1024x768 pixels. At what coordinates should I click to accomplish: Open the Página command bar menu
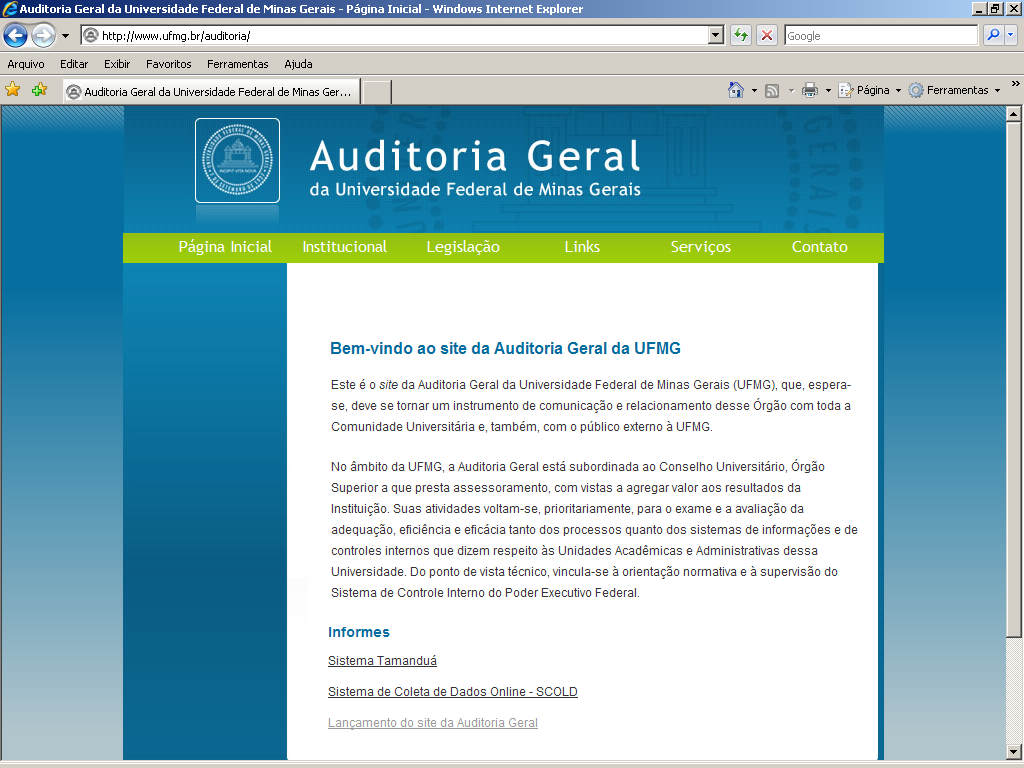click(870, 90)
